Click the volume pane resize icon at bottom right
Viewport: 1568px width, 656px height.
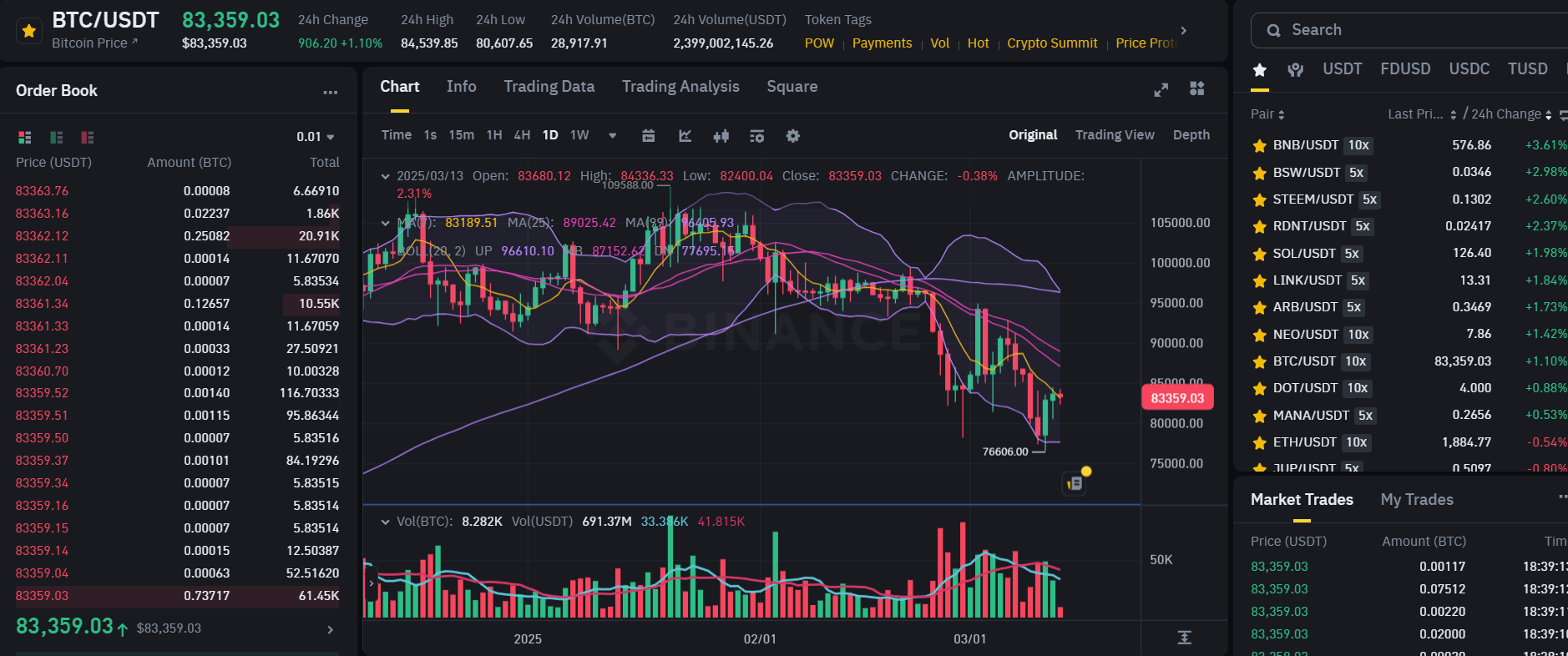tap(1184, 638)
